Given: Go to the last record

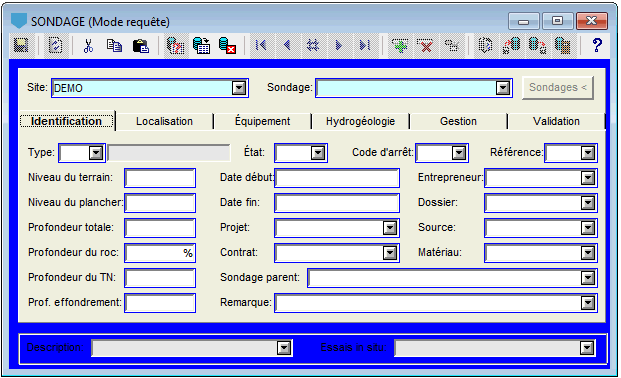Looking at the screenshot, I should (x=365, y=46).
